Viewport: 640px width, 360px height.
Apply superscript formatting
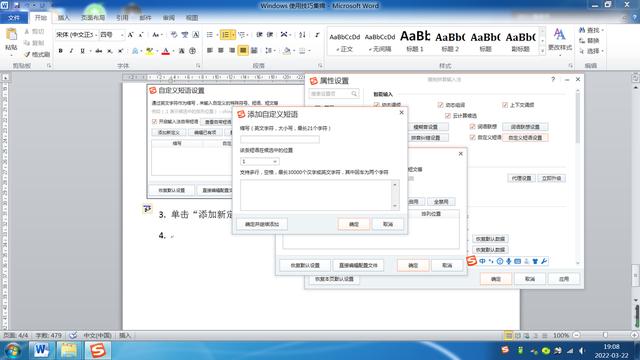coord(120,51)
